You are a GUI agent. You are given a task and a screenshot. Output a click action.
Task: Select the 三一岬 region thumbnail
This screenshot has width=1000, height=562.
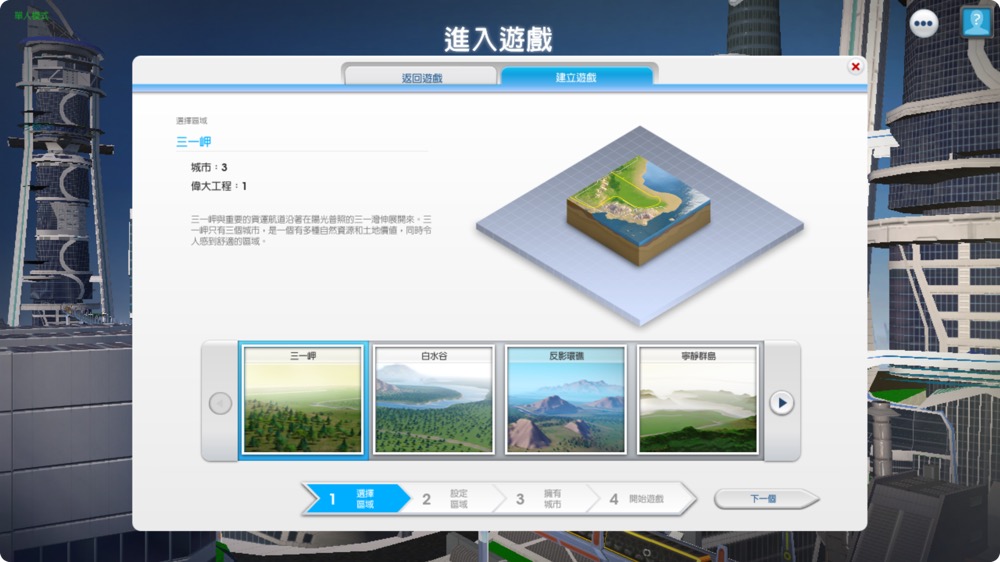(x=302, y=400)
